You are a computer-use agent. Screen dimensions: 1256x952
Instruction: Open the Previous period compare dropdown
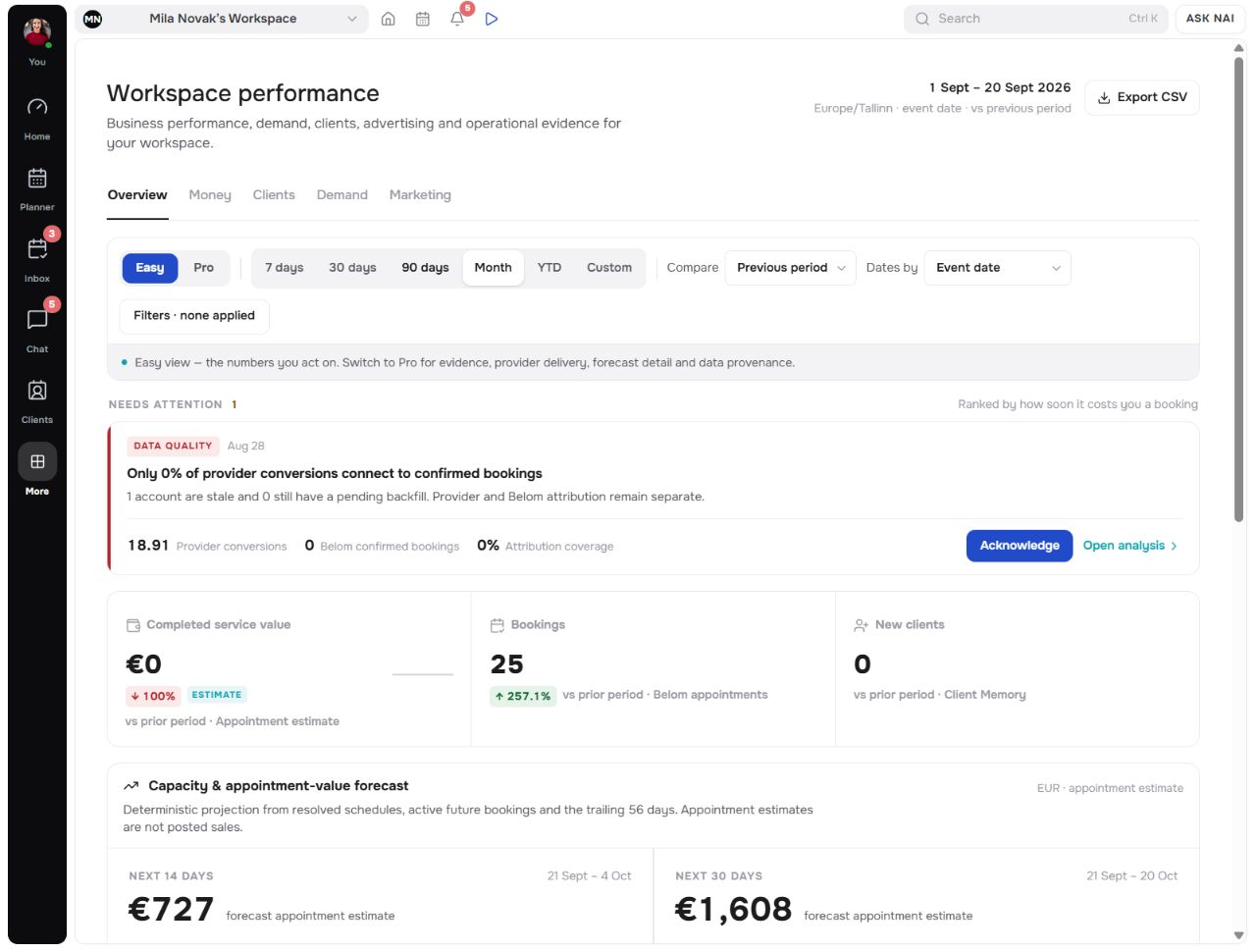click(792, 268)
